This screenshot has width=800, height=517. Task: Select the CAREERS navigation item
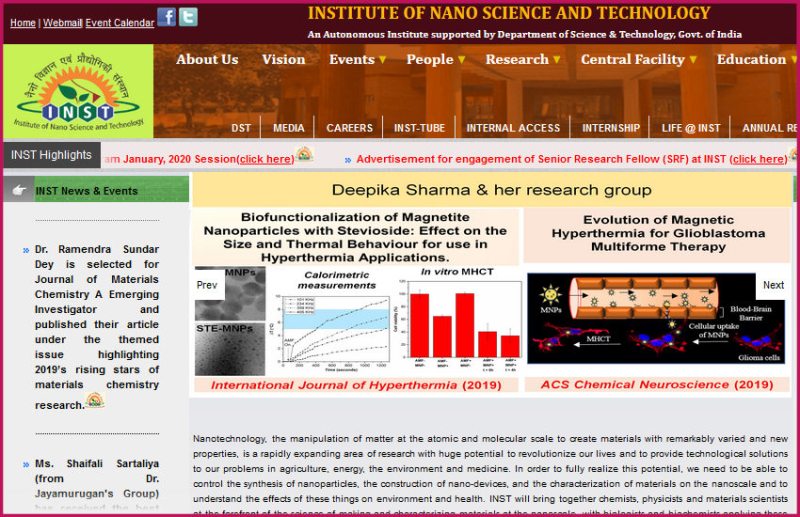(349, 128)
